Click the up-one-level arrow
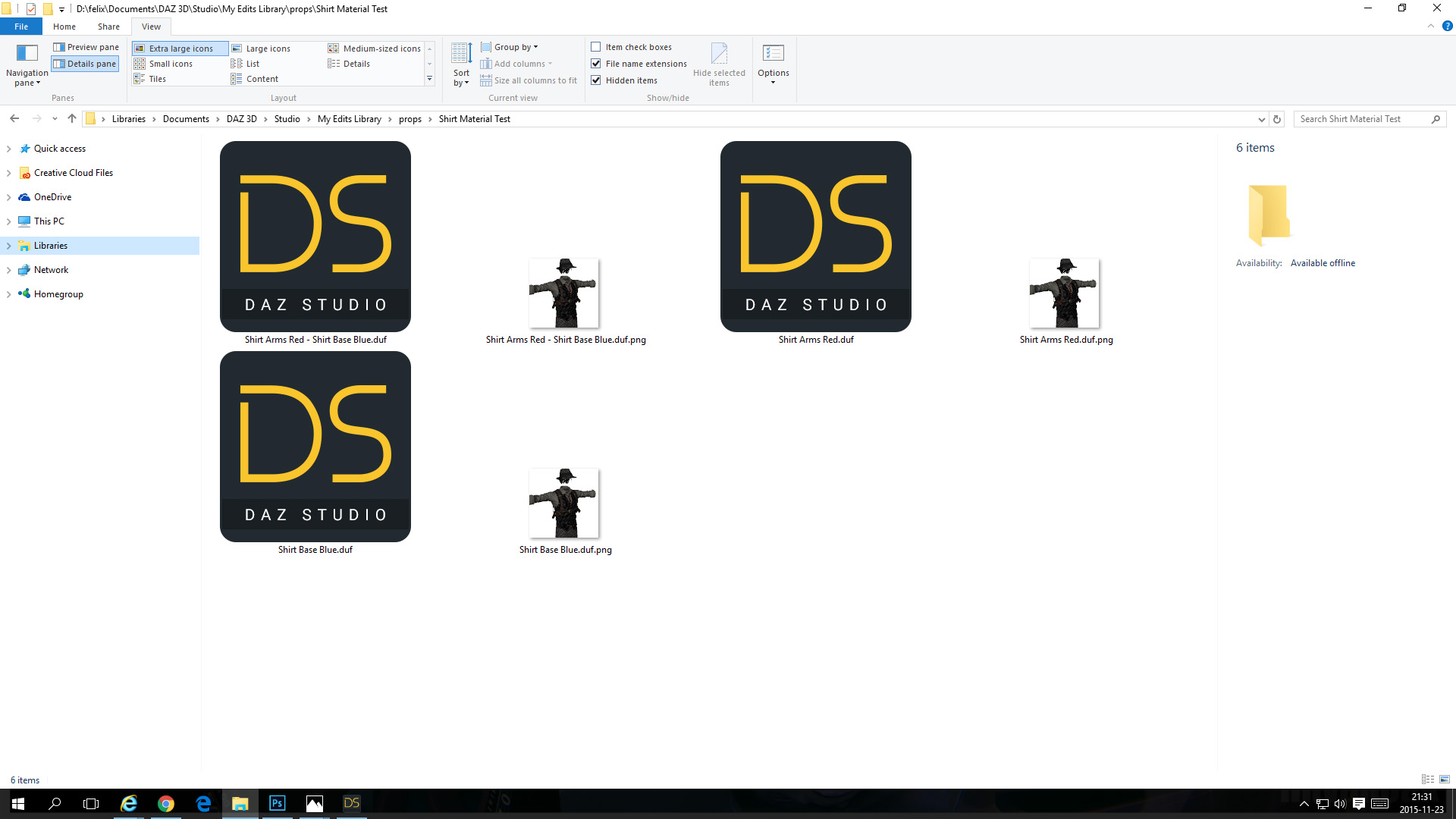This screenshot has width=1456, height=819. click(x=72, y=118)
